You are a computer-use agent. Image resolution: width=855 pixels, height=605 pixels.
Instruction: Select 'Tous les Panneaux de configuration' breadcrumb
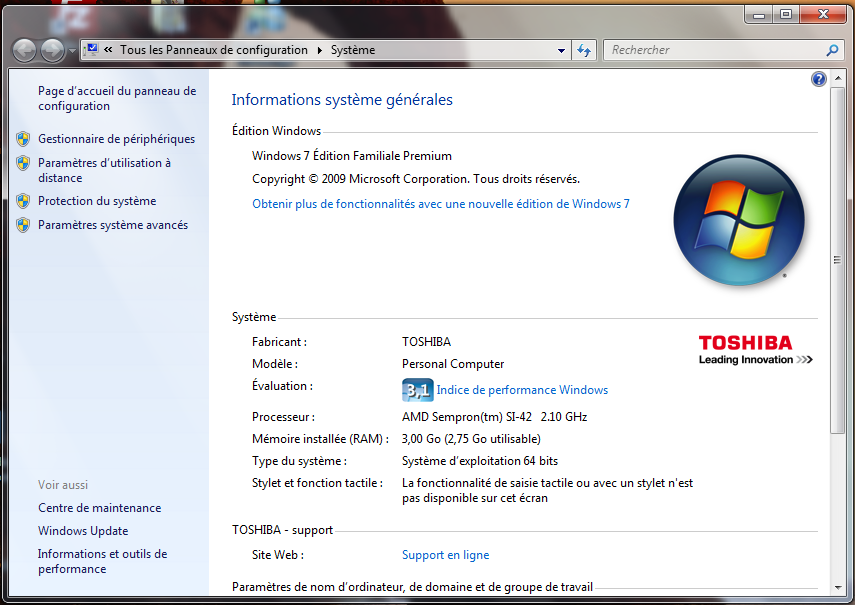tap(214, 50)
